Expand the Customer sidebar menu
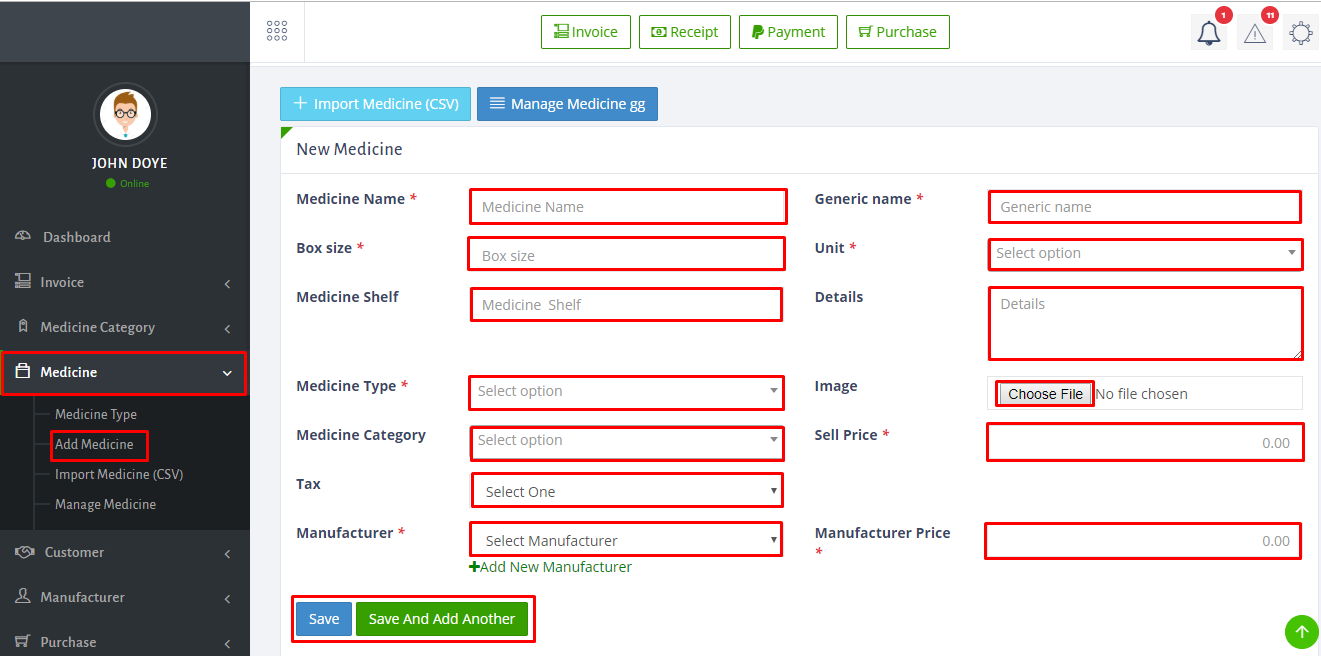The height and width of the screenshot is (656, 1321). 74,552
